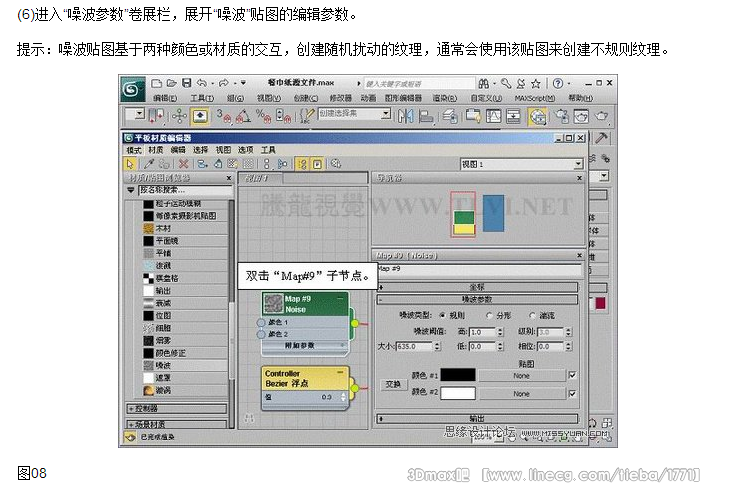Click the teapot render icon in main toolbar
Screen dimensions: 729x492
click(601, 115)
